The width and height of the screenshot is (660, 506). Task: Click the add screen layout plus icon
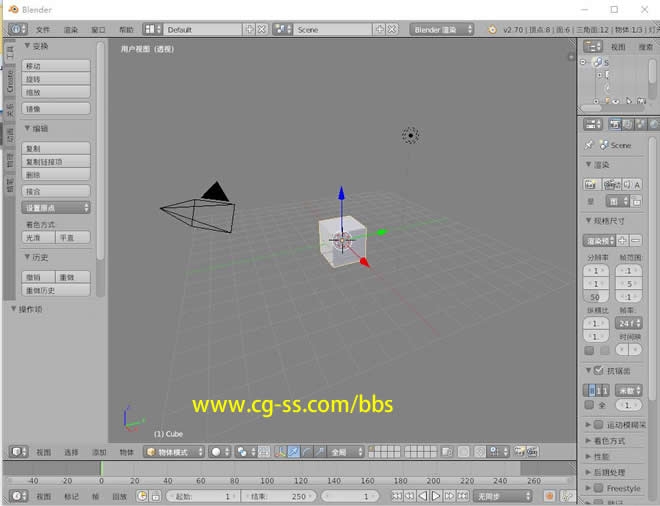250,30
